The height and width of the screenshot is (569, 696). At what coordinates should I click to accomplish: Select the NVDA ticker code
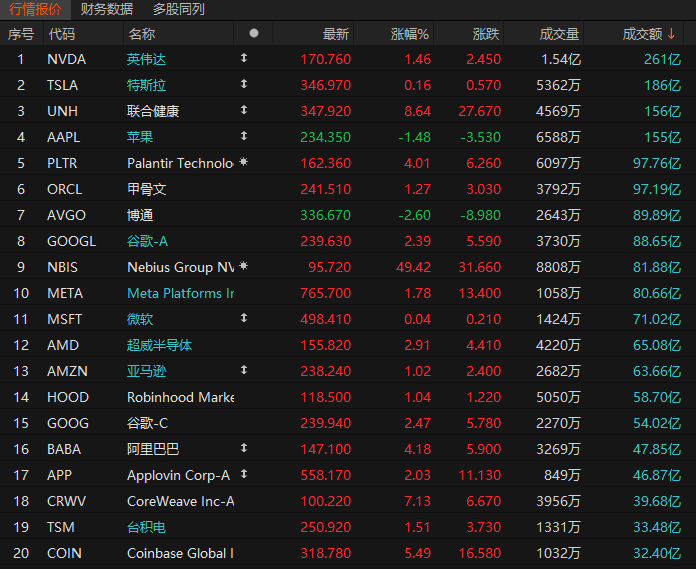pyautogui.click(x=67, y=59)
